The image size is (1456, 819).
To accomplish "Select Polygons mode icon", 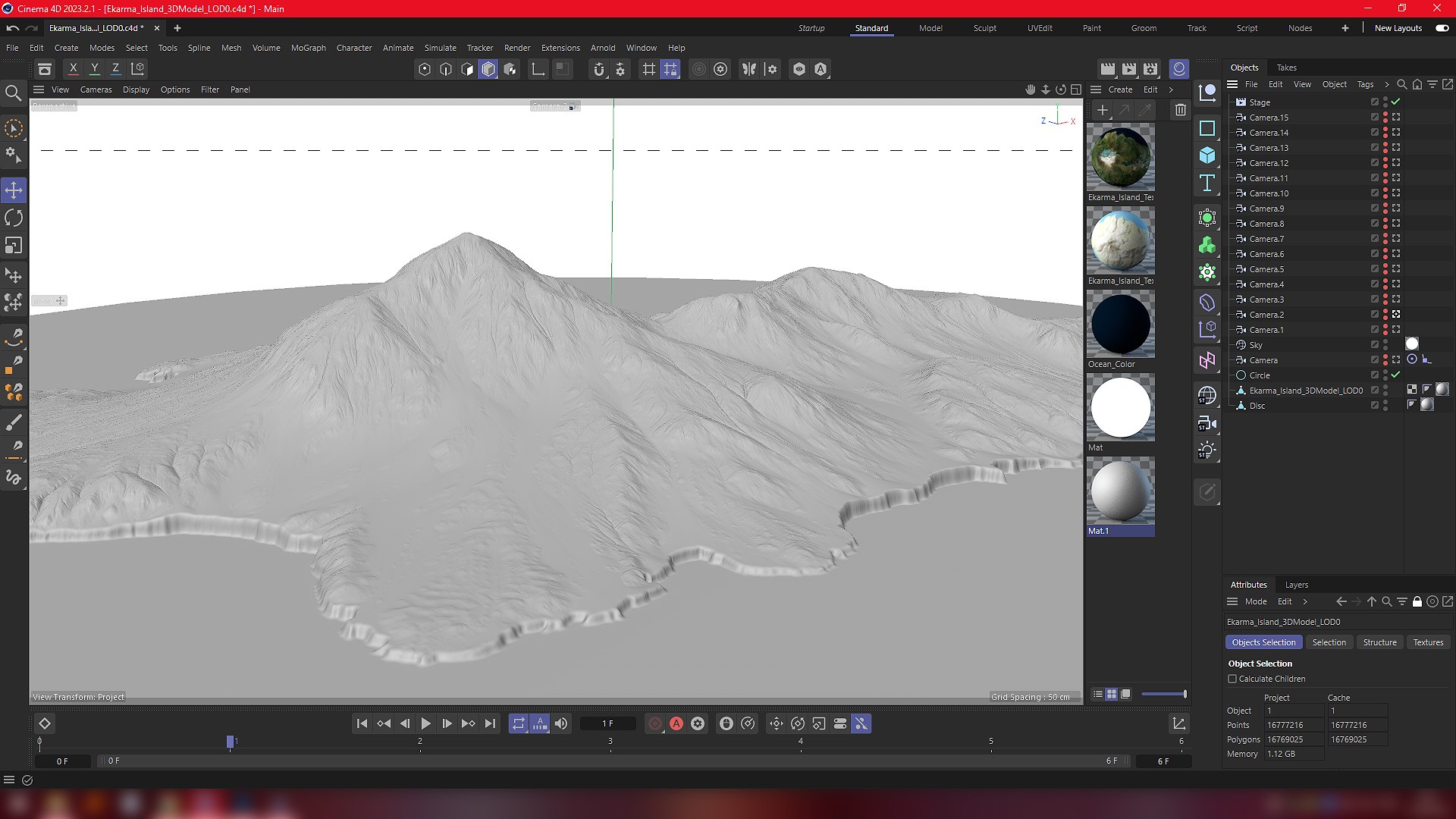I will point(488,69).
